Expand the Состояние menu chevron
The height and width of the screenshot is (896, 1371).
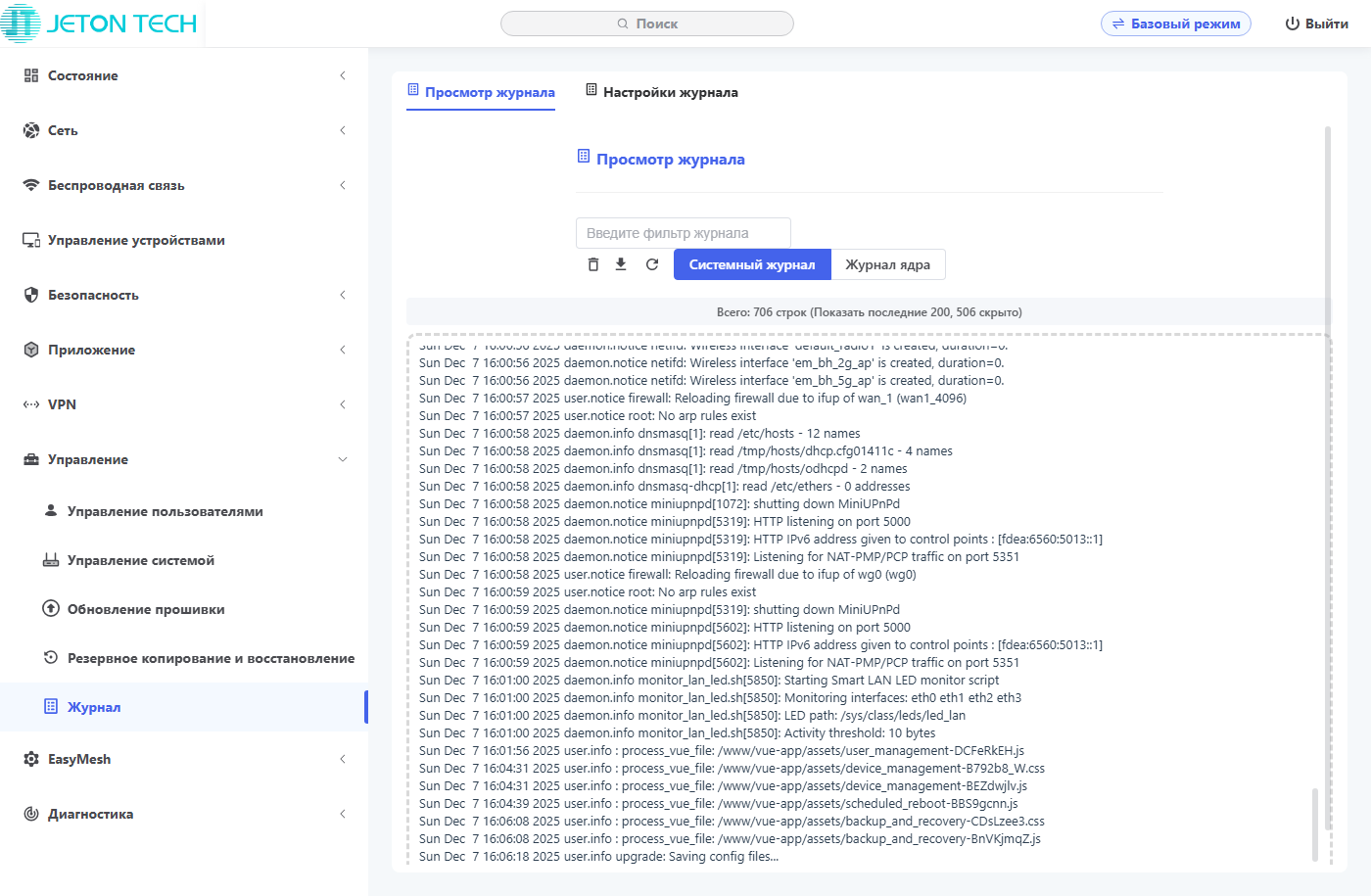tap(343, 75)
